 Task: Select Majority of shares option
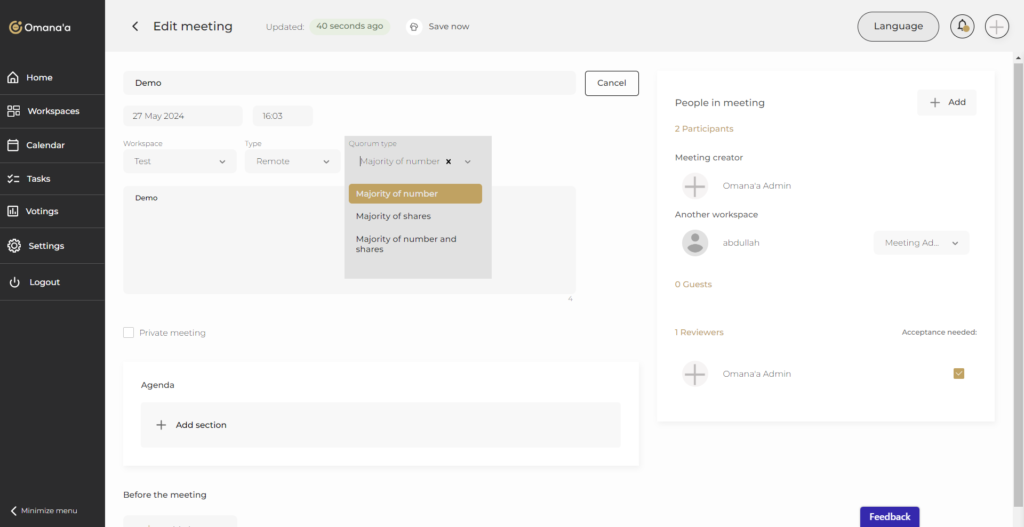[393, 216]
